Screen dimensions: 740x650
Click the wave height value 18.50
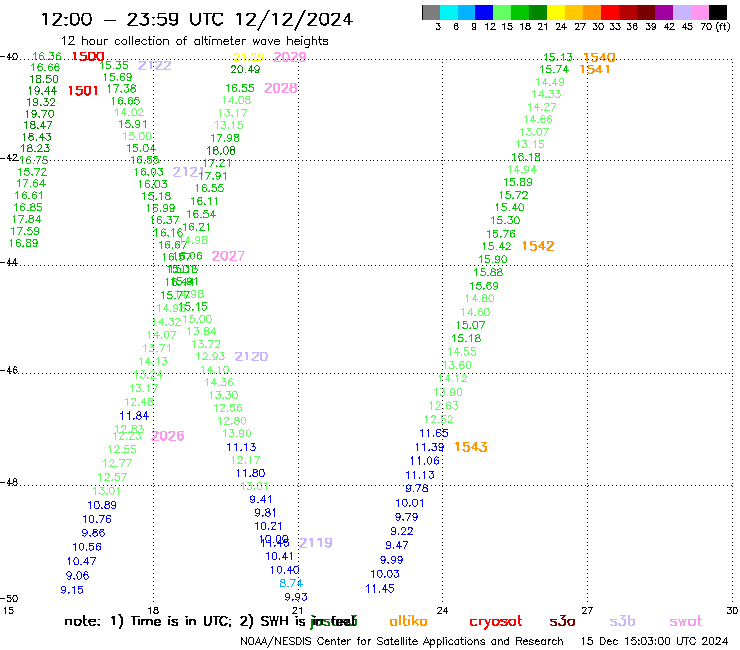pyautogui.click(x=44, y=79)
